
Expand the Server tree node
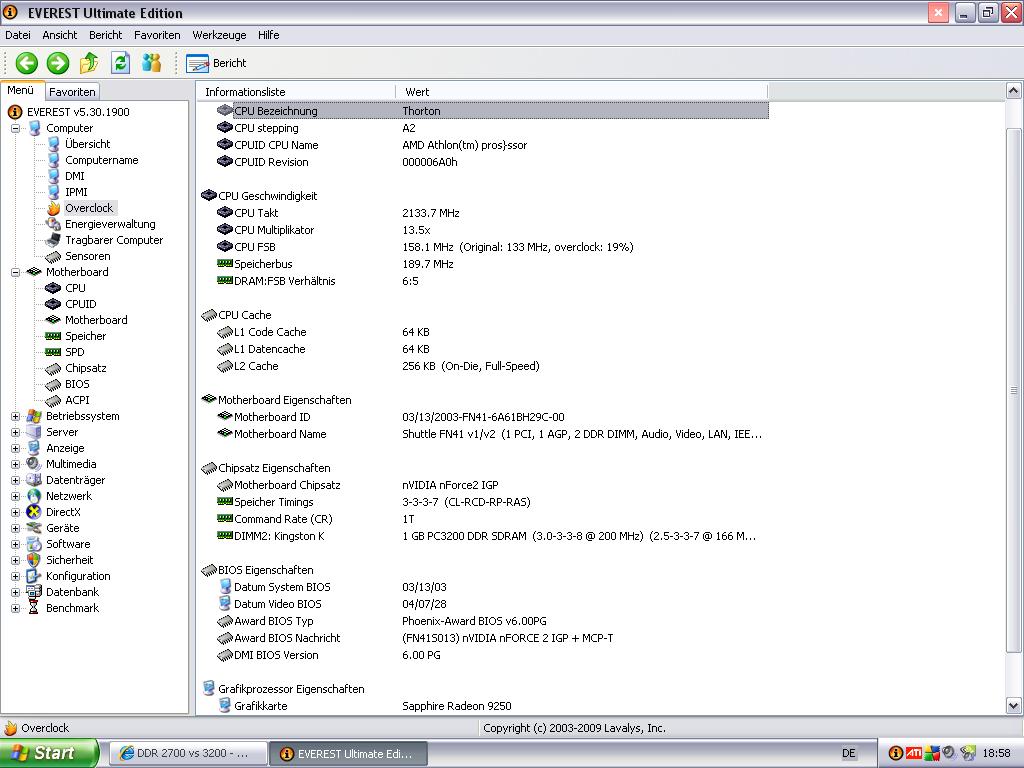16,432
